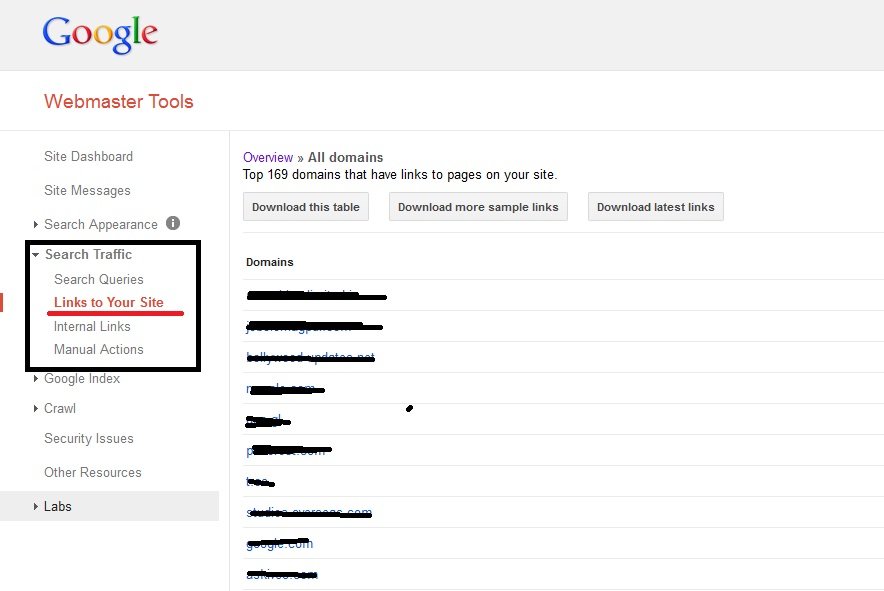Open Manual Actions

(x=99, y=350)
